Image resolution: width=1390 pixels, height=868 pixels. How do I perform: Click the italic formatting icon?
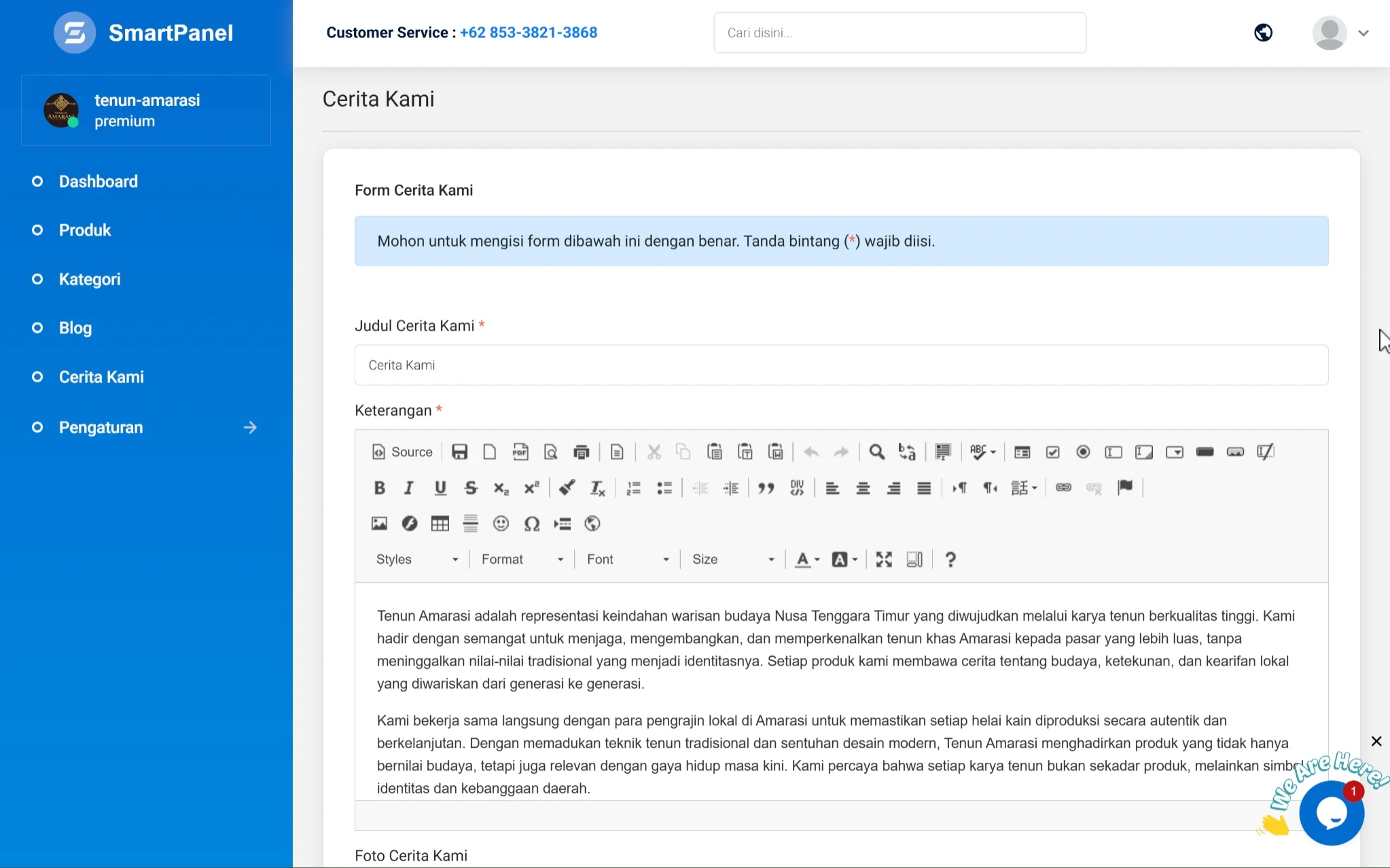point(409,488)
